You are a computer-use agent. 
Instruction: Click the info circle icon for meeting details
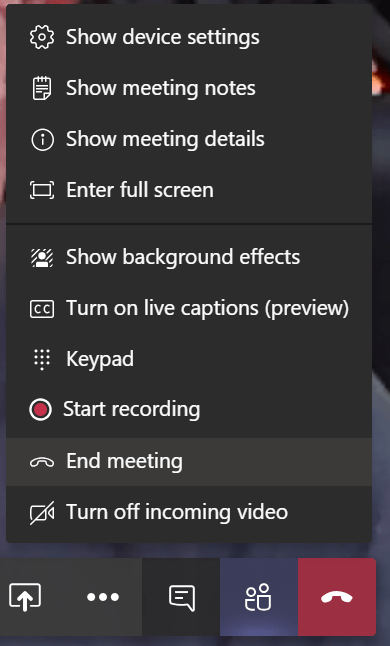[42, 139]
